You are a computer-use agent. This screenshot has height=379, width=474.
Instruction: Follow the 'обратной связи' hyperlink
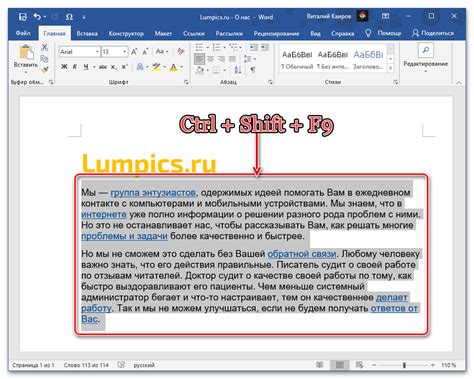[302, 254]
